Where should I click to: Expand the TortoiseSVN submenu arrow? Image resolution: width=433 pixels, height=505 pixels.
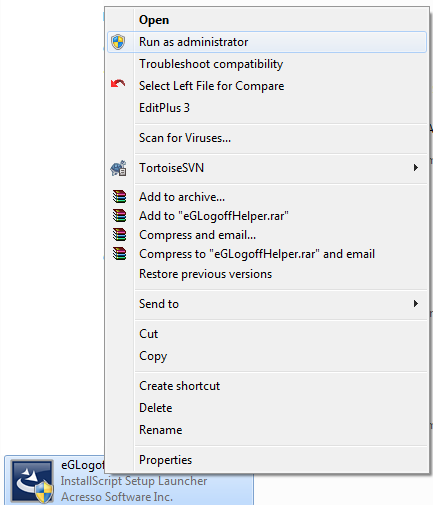pyautogui.click(x=416, y=168)
